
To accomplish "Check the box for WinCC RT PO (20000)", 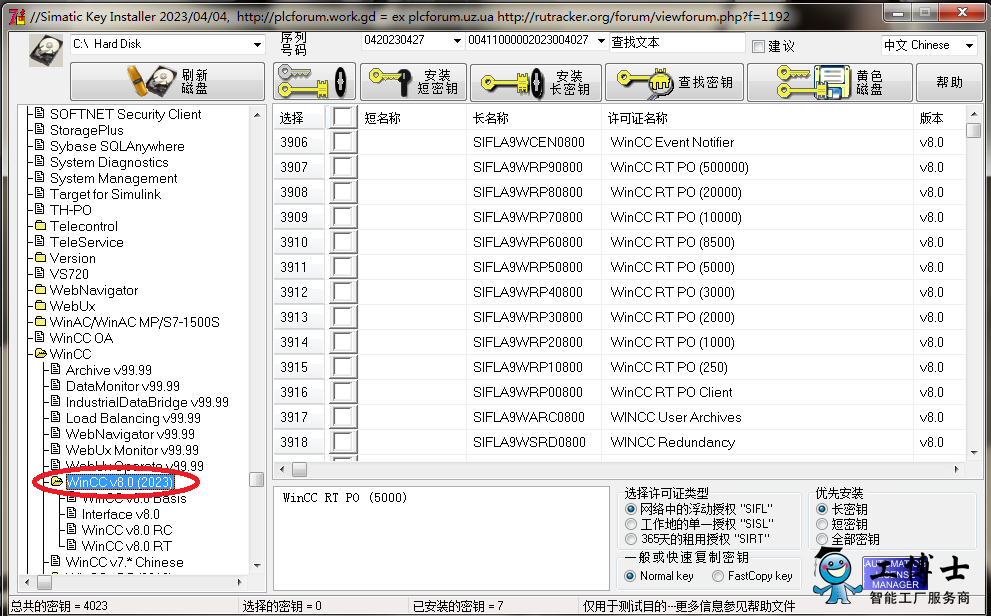I will point(342,192).
